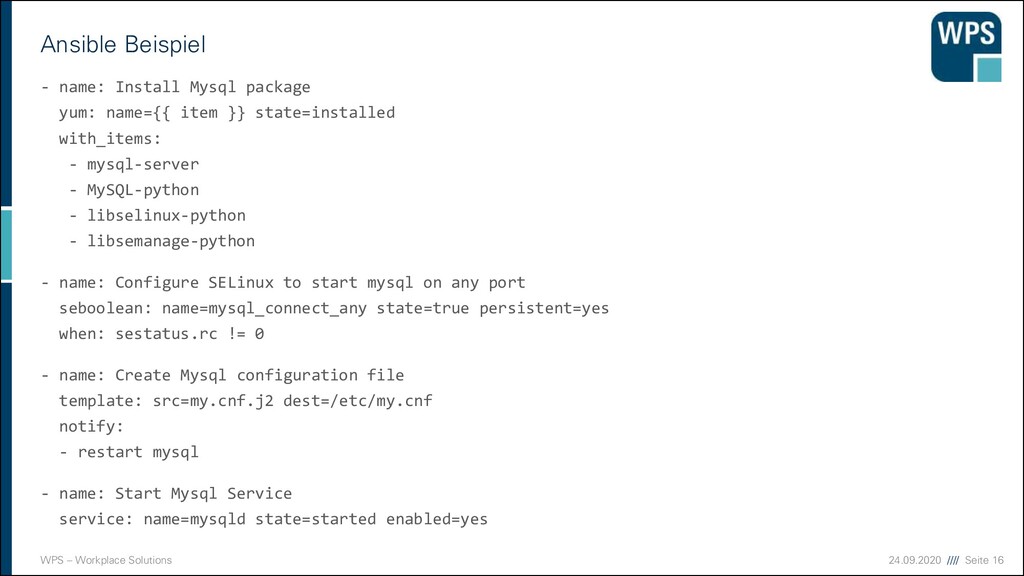This screenshot has width=1024, height=576.
Task: Click the 'Seite 16' page number
Action: click(x=984, y=560)
